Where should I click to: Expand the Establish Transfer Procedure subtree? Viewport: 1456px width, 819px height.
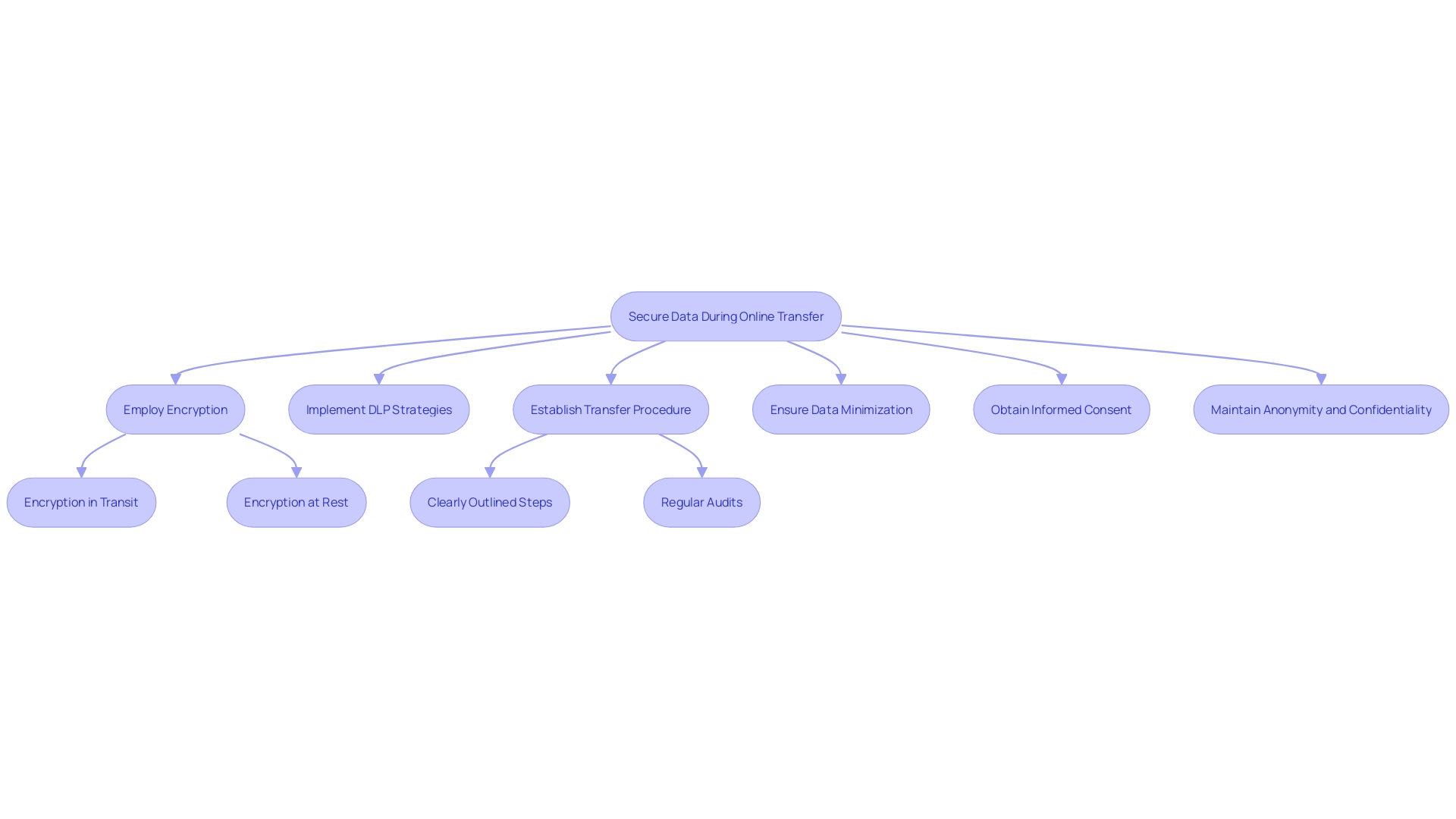pyautogui.click(x=611, y=409)
